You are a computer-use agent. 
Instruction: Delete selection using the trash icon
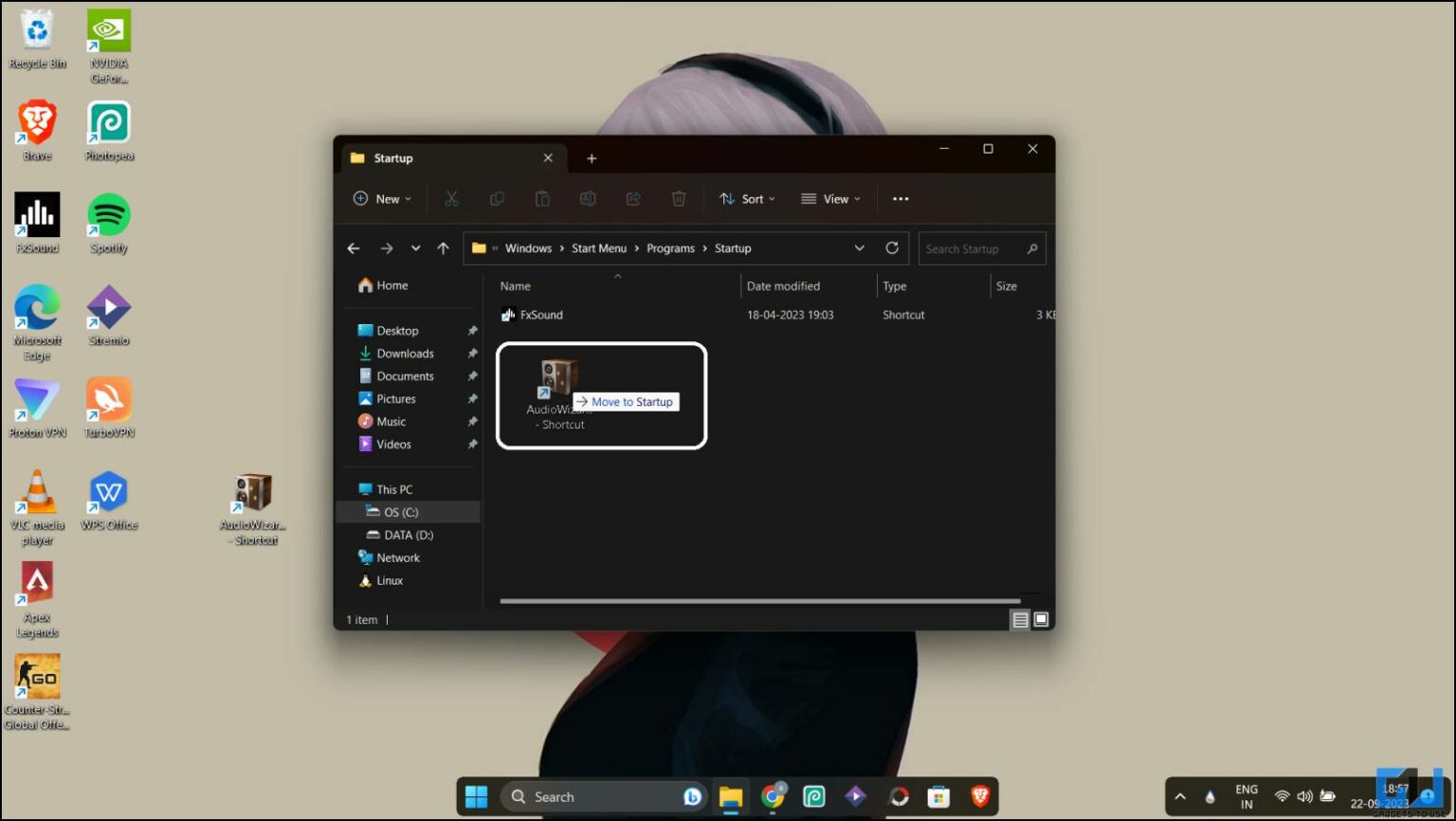(x=679, y=198)
